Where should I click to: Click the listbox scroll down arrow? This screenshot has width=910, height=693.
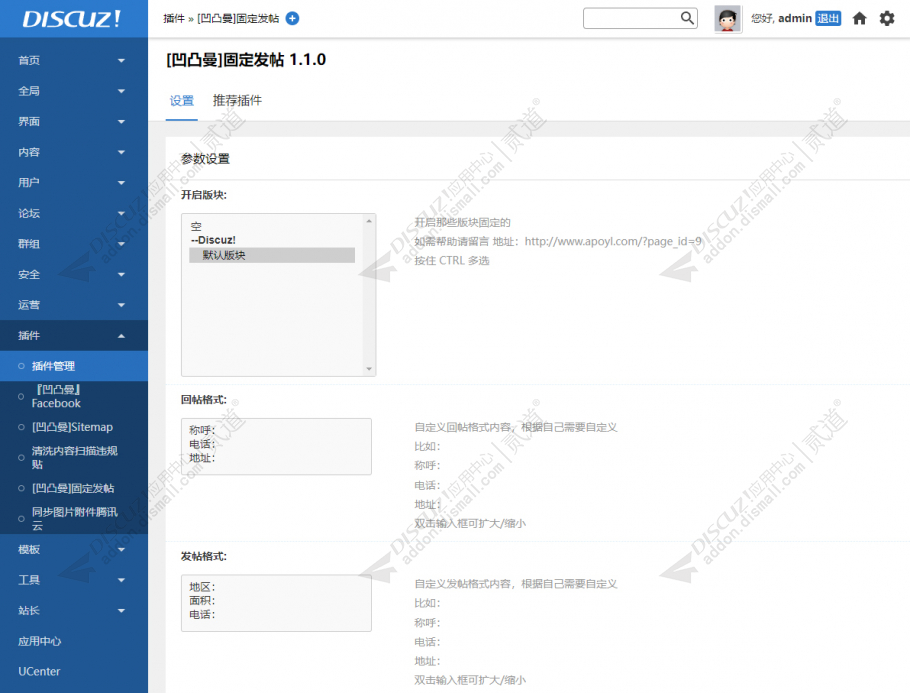369,369
